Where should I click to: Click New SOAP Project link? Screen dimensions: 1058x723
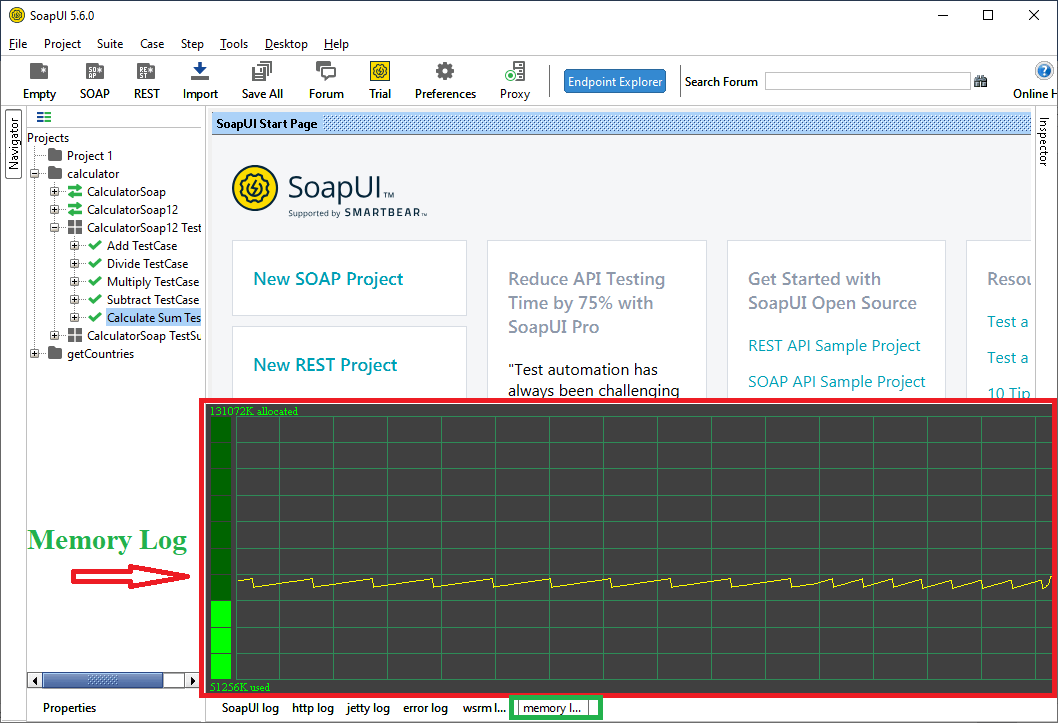pos(328,279)
